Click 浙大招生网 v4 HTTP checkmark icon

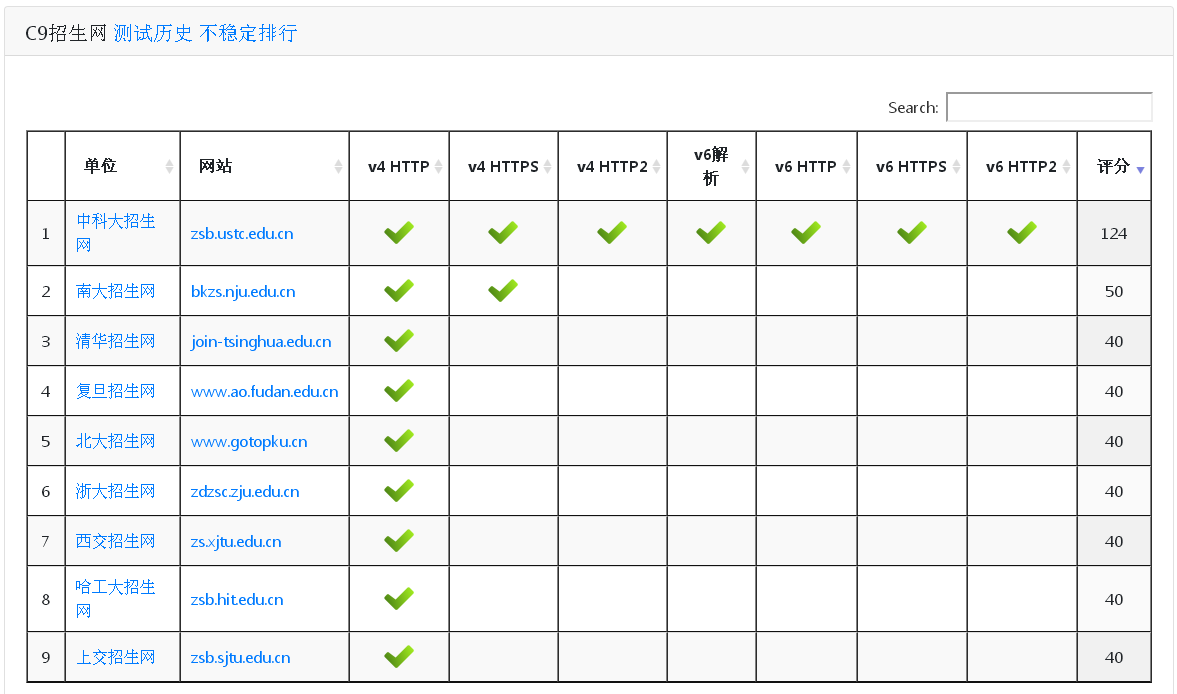pyautogui.click(x=399, y=491)
